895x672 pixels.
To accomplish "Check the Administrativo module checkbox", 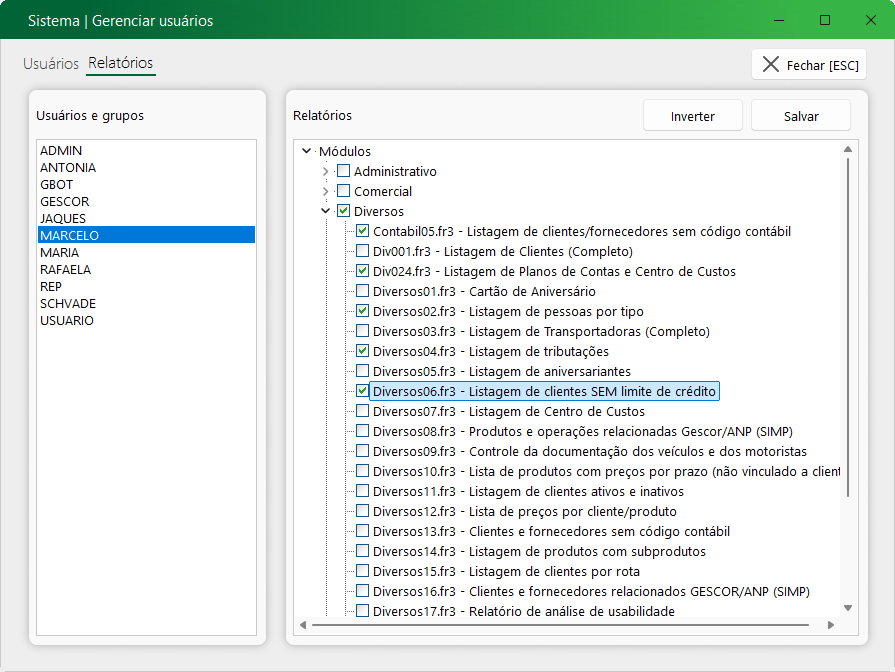I will (343, 171).
